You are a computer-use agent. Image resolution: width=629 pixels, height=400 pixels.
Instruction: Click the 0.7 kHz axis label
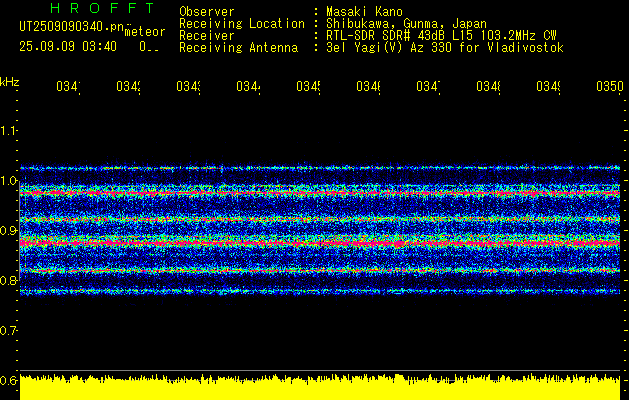[8, 331]
